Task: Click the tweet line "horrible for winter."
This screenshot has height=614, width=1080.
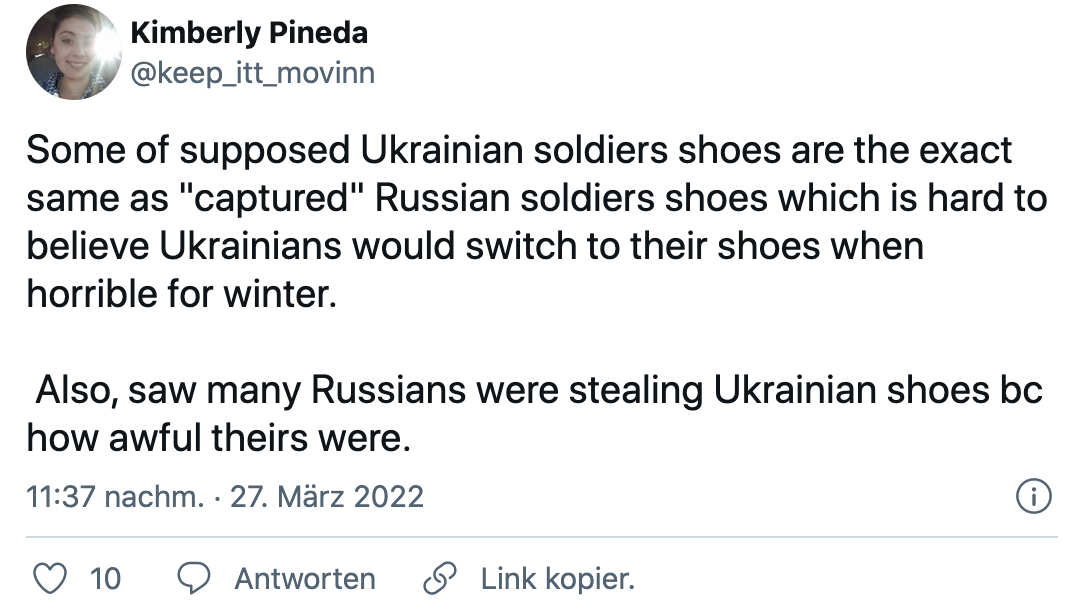Action: [177, 295]
